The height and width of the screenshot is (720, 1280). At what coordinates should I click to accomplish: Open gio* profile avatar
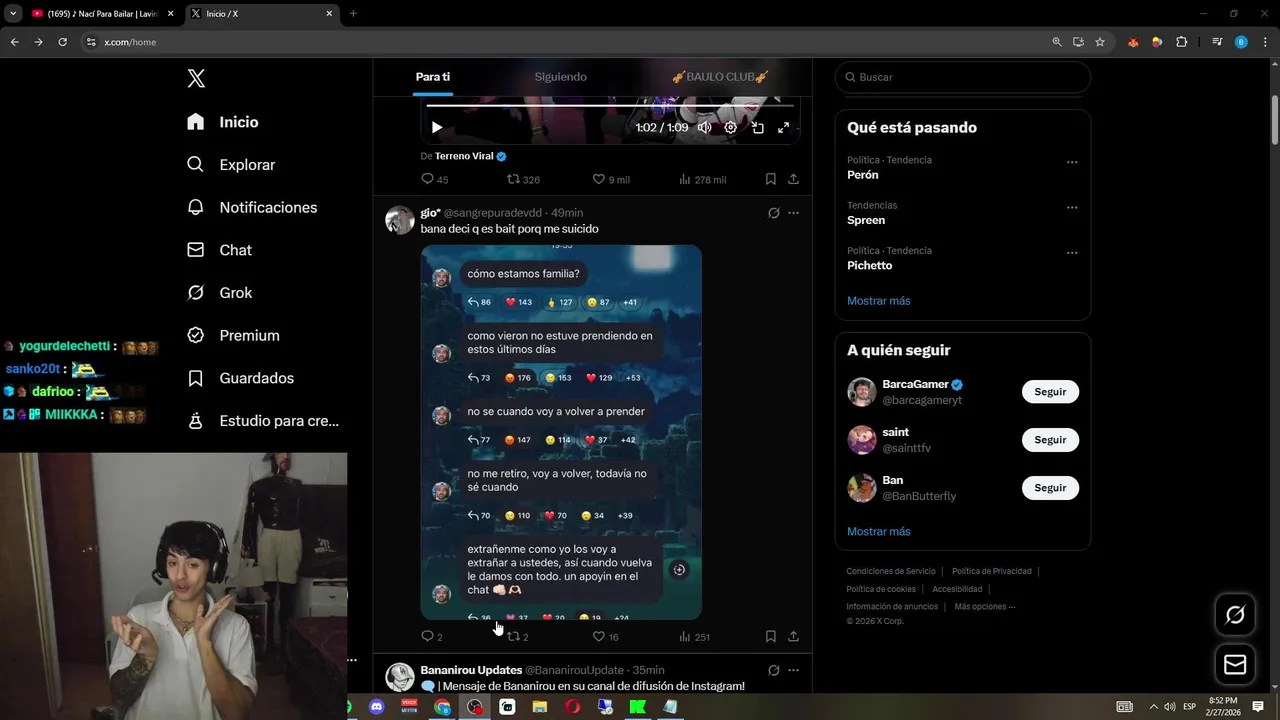coord(400,220)
